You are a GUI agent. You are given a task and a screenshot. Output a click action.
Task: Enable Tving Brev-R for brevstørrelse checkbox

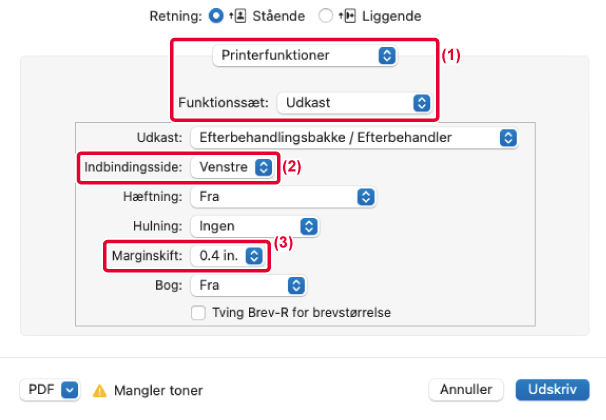198,313
